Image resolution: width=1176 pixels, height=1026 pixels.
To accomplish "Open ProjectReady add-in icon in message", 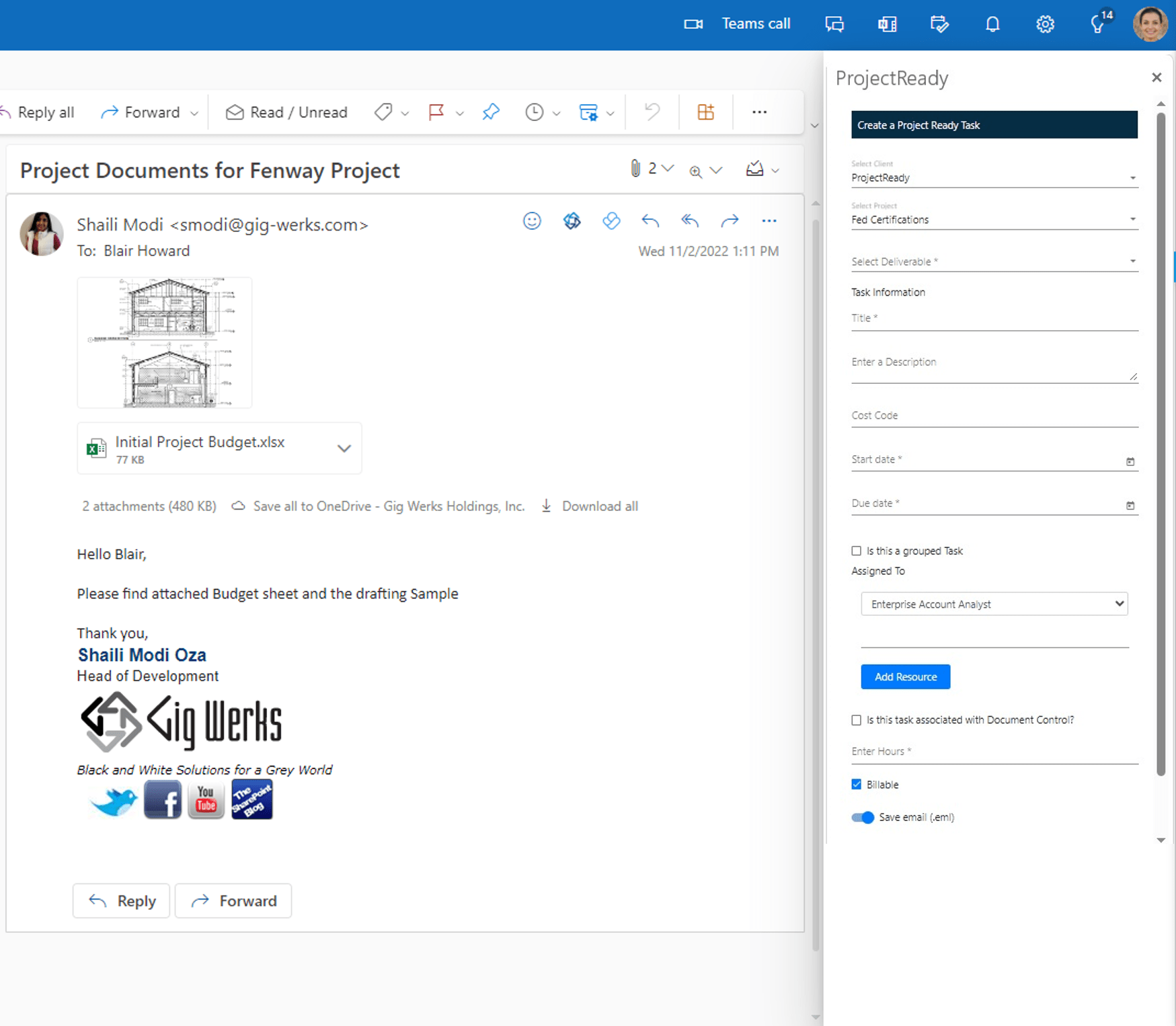I will point(572,221).
